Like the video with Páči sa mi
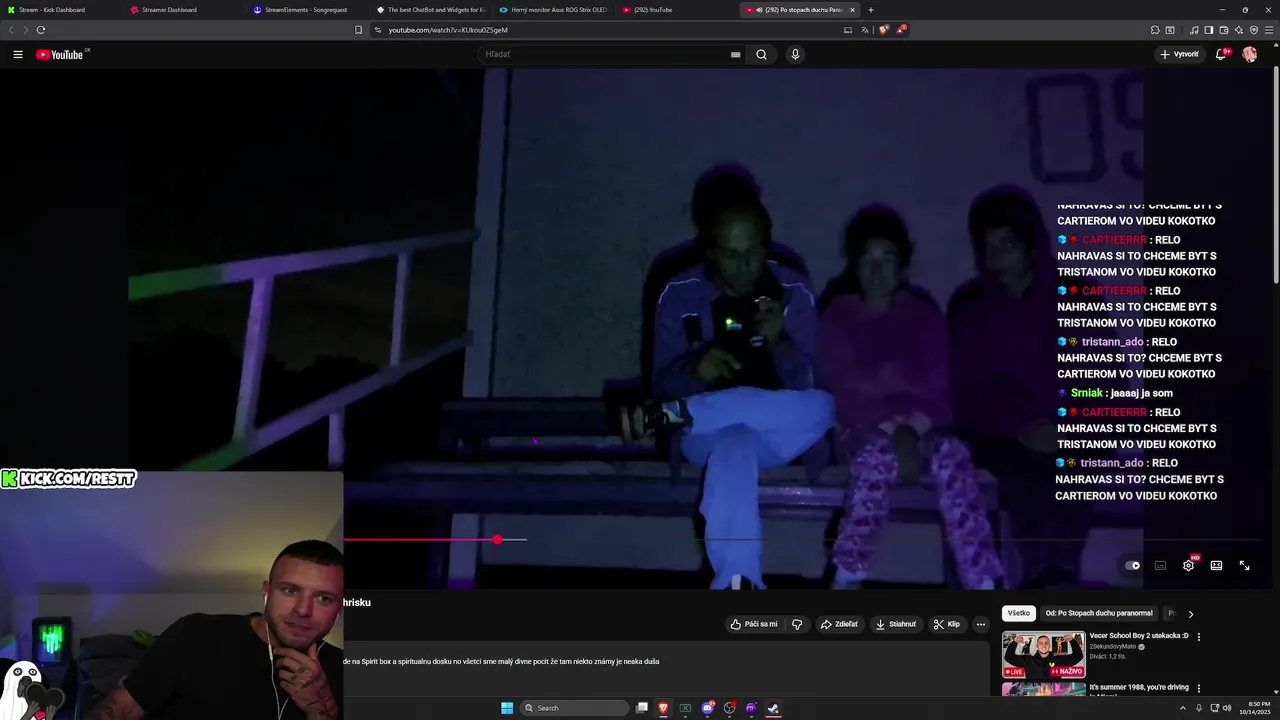The width and height of the screenshot is (1280, 720). pos(754,624)
